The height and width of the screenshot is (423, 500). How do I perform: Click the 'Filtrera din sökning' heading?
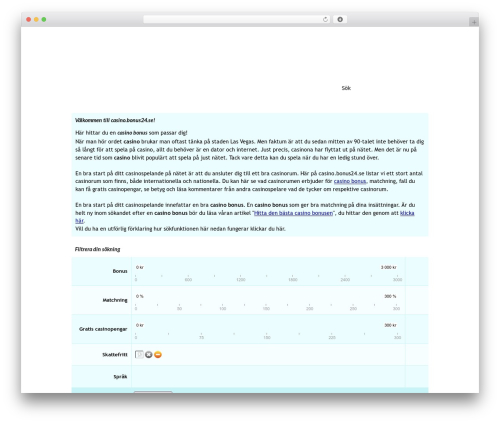(x=97, y=249)
